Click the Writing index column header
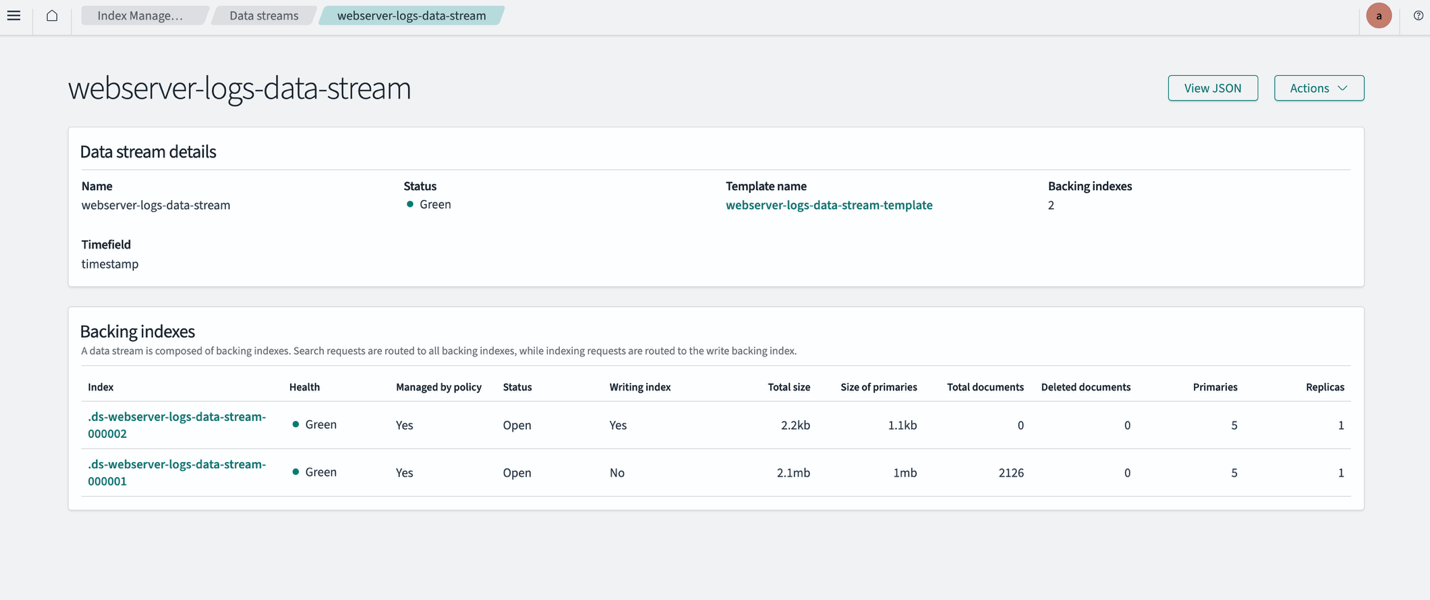 point(640,387)
